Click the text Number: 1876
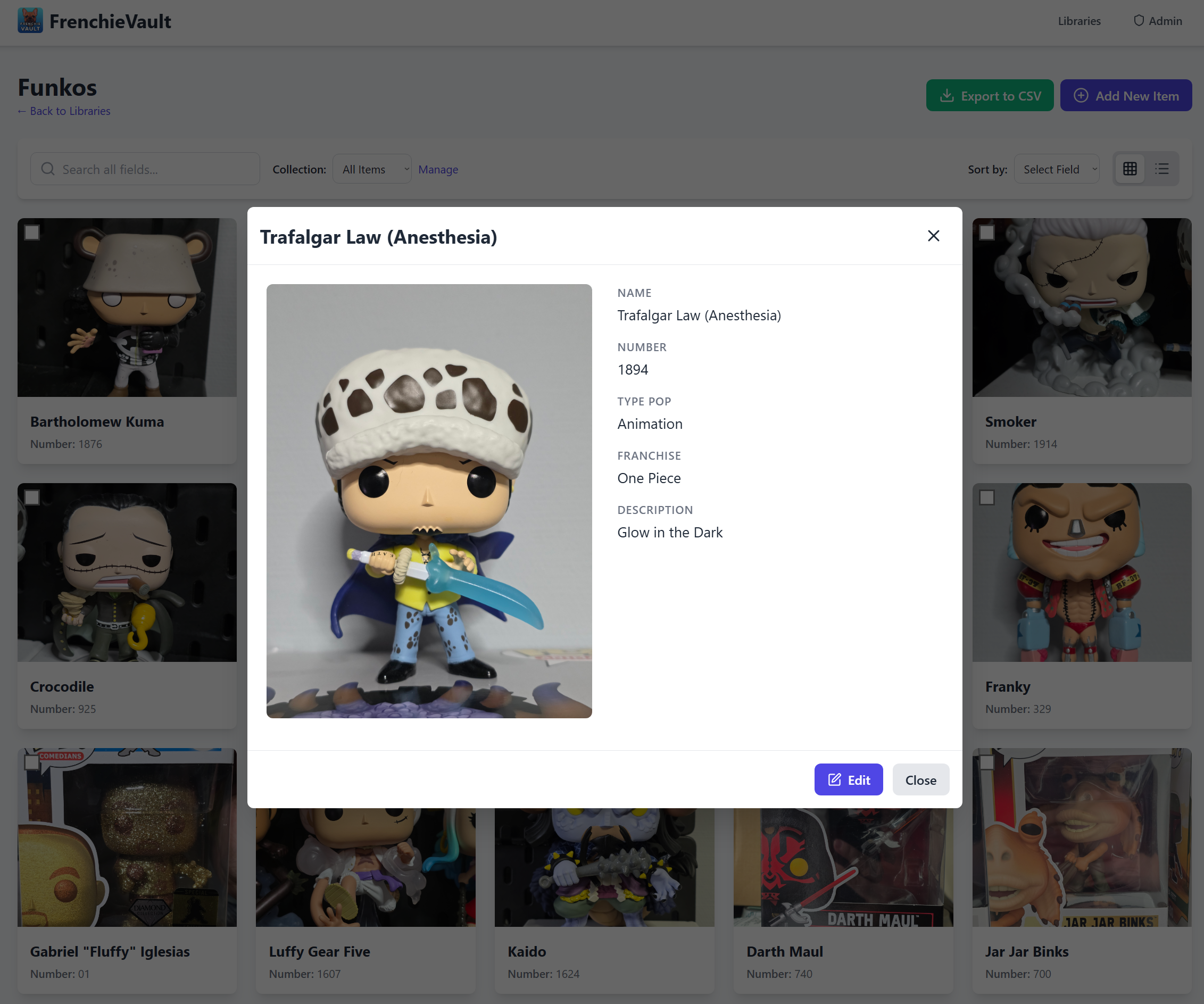Image resolution: width=1204 pixels, height=1004 pixels. [66, 444]
